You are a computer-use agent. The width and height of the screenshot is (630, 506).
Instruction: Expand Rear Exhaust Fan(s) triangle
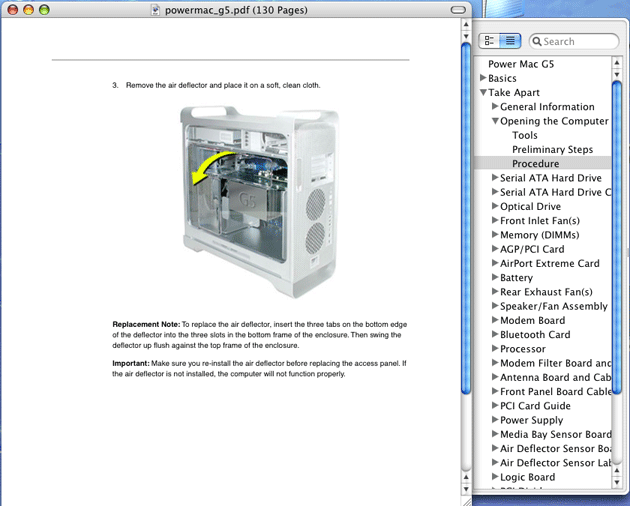pyautogui.click(x=495, y=291)
